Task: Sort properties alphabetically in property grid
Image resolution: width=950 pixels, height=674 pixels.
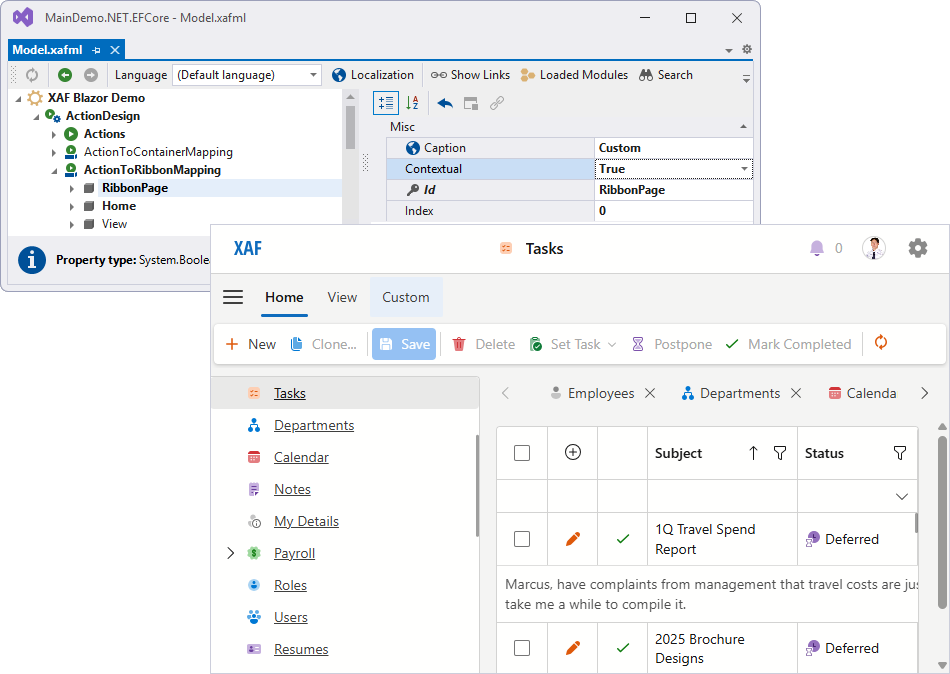Action: 412,103
